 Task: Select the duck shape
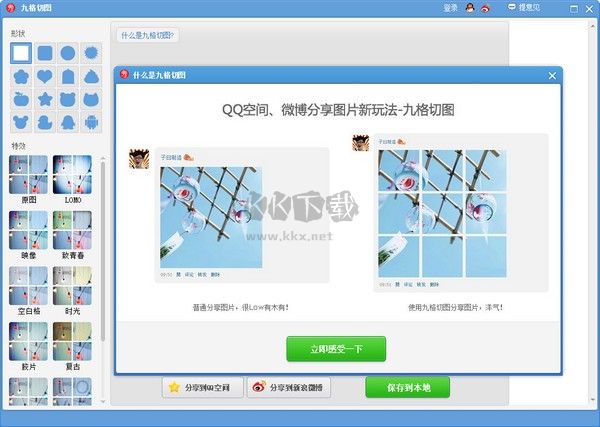[44, 122]
